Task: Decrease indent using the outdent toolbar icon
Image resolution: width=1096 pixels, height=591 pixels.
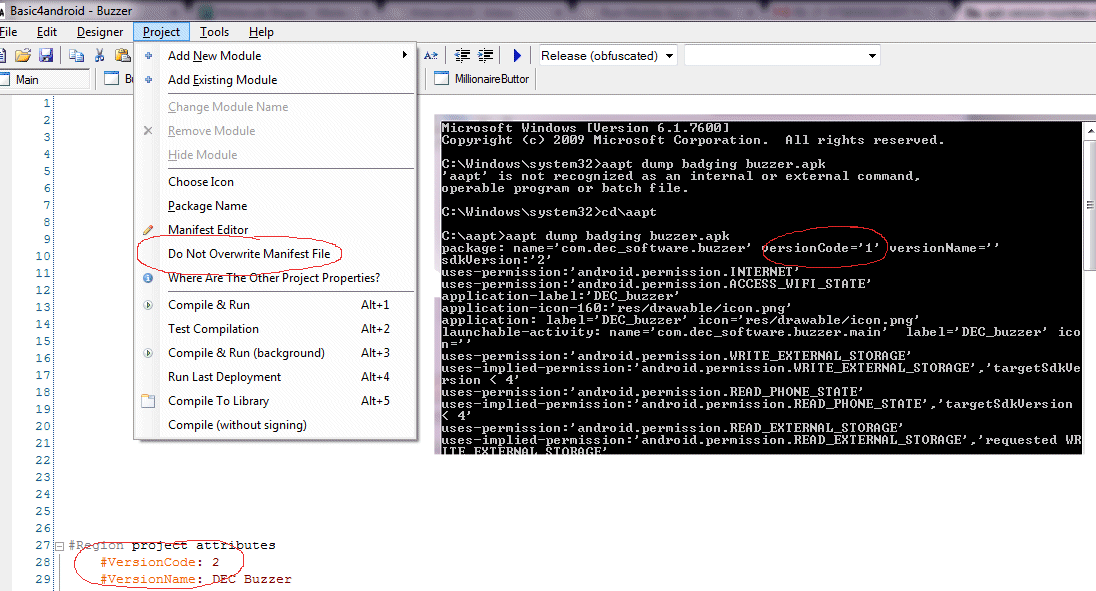Action: point(462,55)
